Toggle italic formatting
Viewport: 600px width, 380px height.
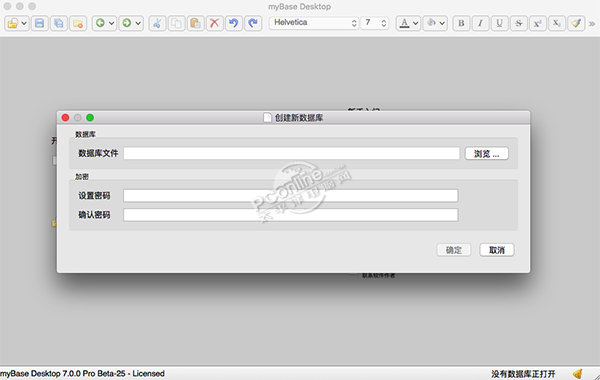tap(480, 23)
